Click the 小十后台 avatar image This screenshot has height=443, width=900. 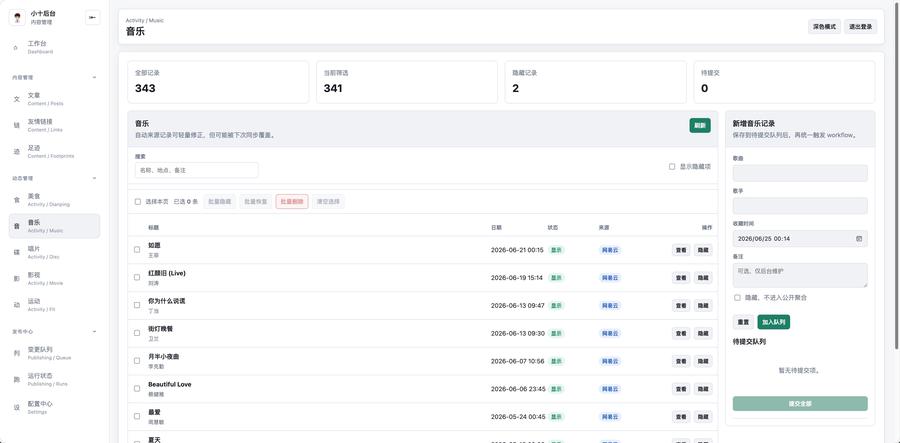pyautogui.click(x=17, y=18)
